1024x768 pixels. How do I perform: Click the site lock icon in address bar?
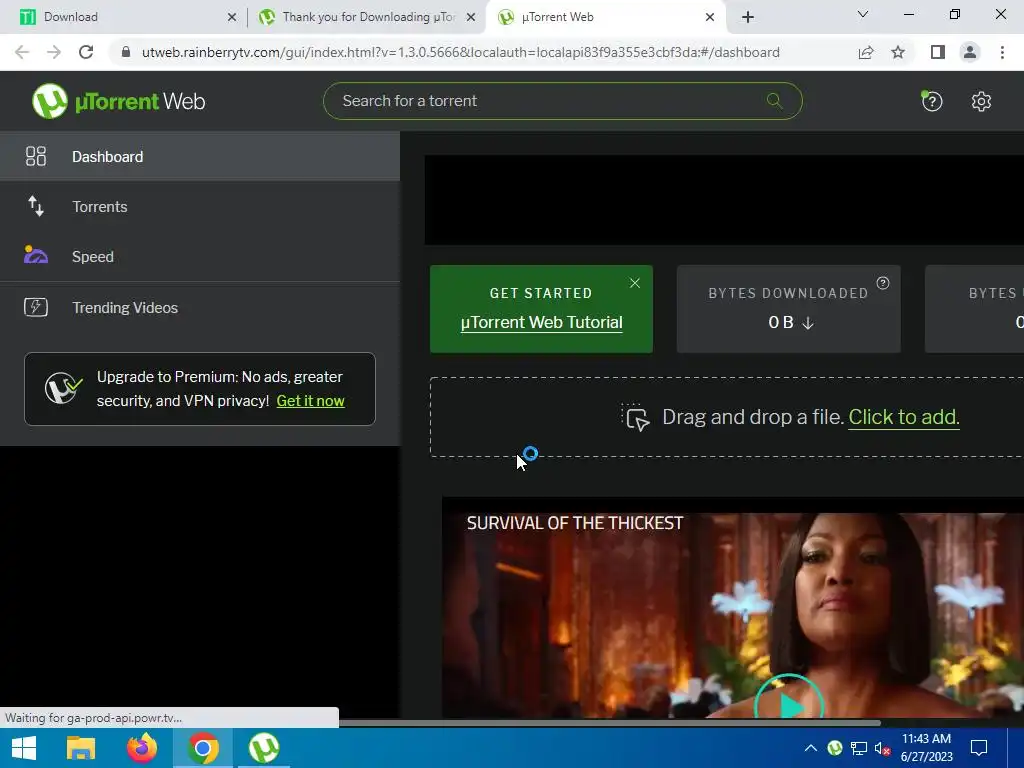(125, 52)
